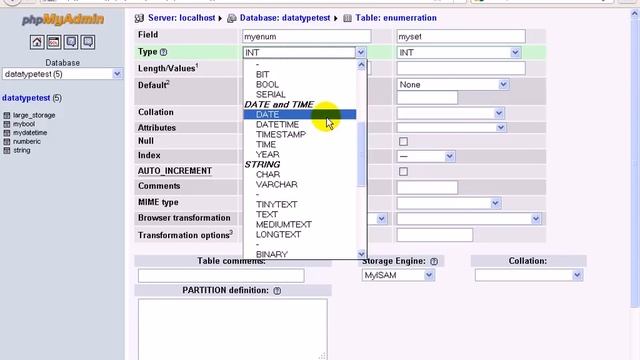The width and height of the screenshot is (640, 360).
Task: Open the myset Index dropdown
Action: [426, 156]
